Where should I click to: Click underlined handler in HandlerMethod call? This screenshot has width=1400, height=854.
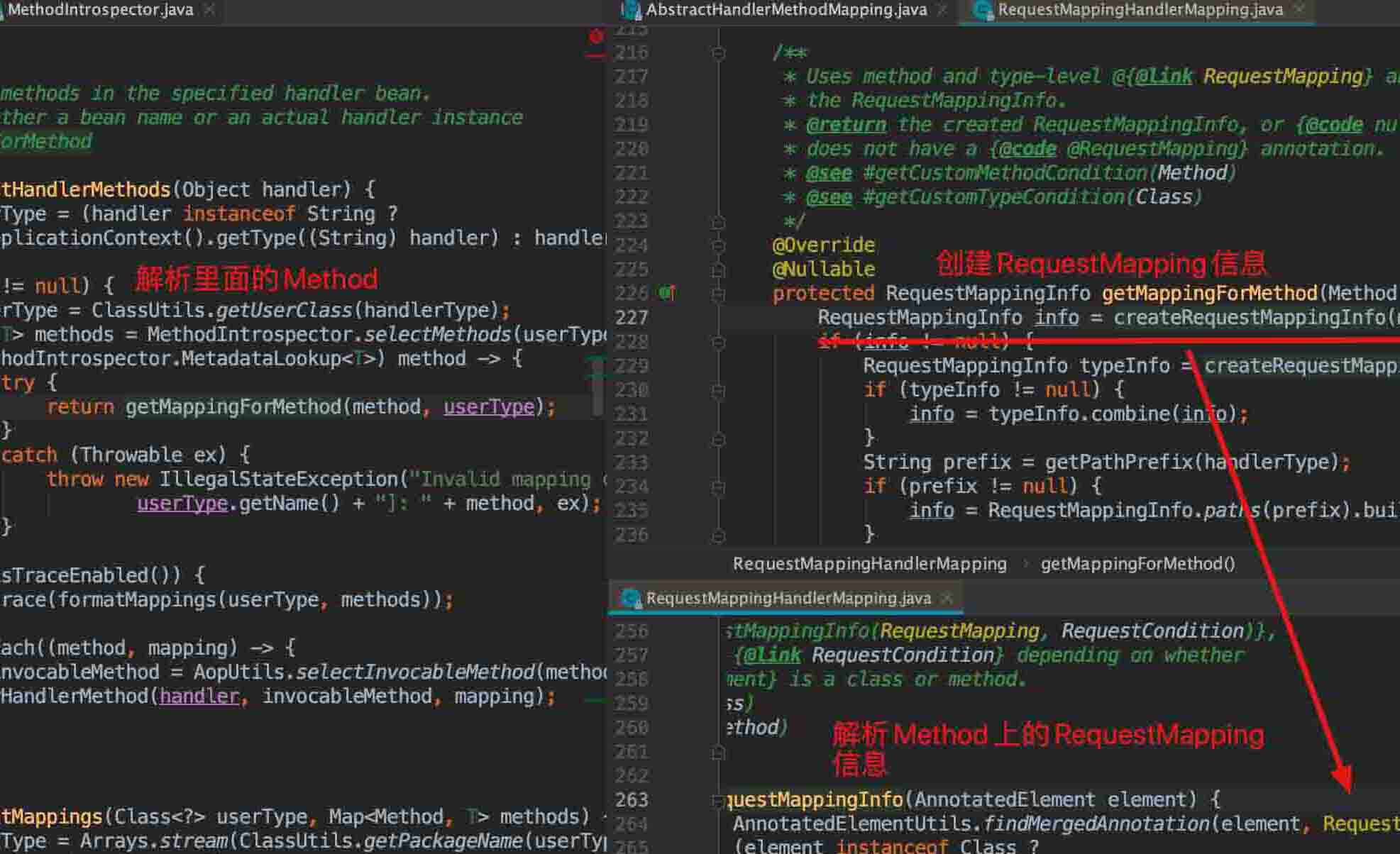[x=199, y=697]
